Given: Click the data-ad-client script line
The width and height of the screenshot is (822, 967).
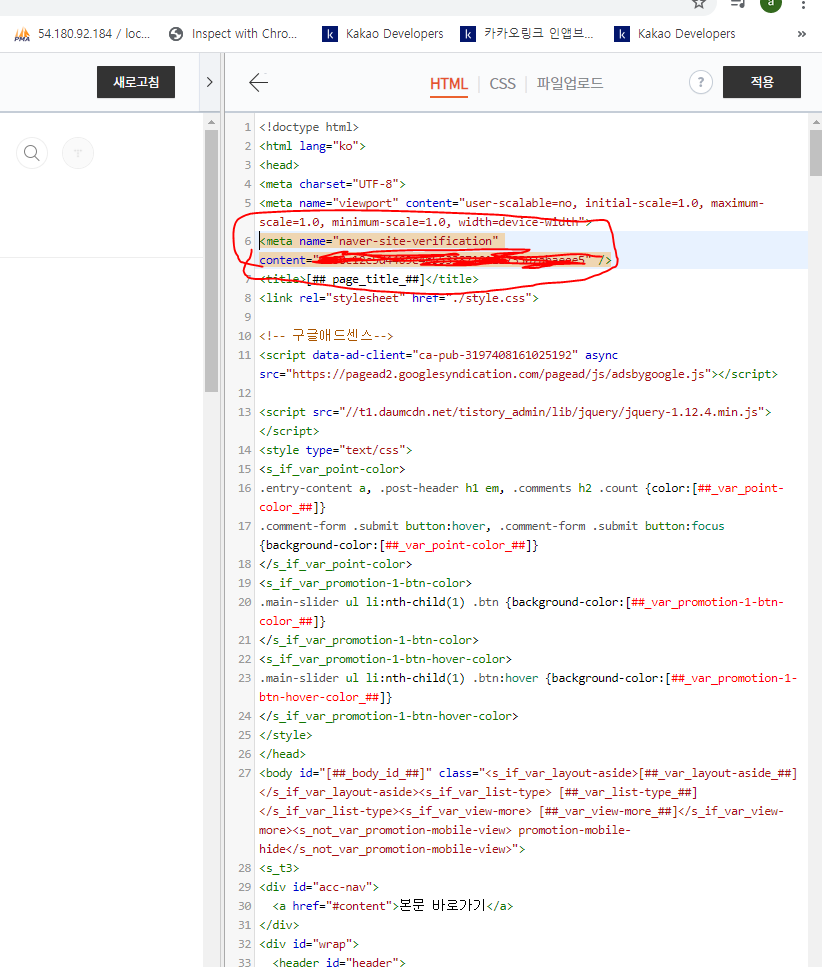Looking at the screenshot, I should coord(438,355).
